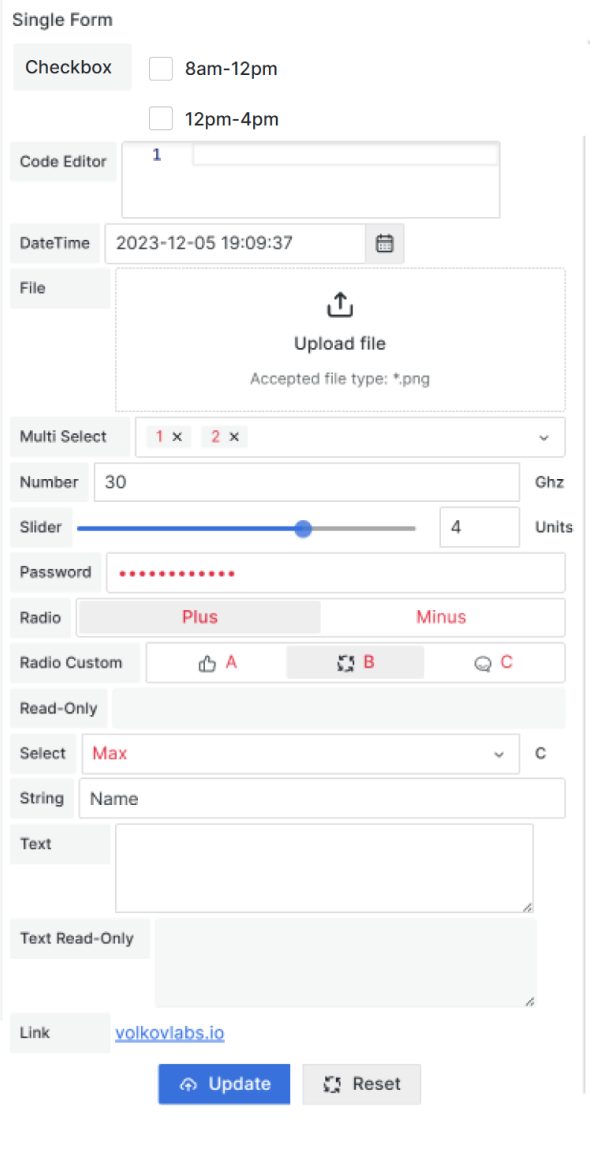The width and height of the screenshot is (590, 1157).
Task: Switch to the Plus radio segment
Action: tap(198, 617)
